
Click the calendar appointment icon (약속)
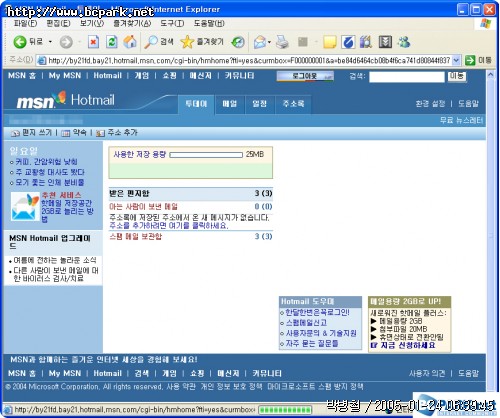coord(66,133)
